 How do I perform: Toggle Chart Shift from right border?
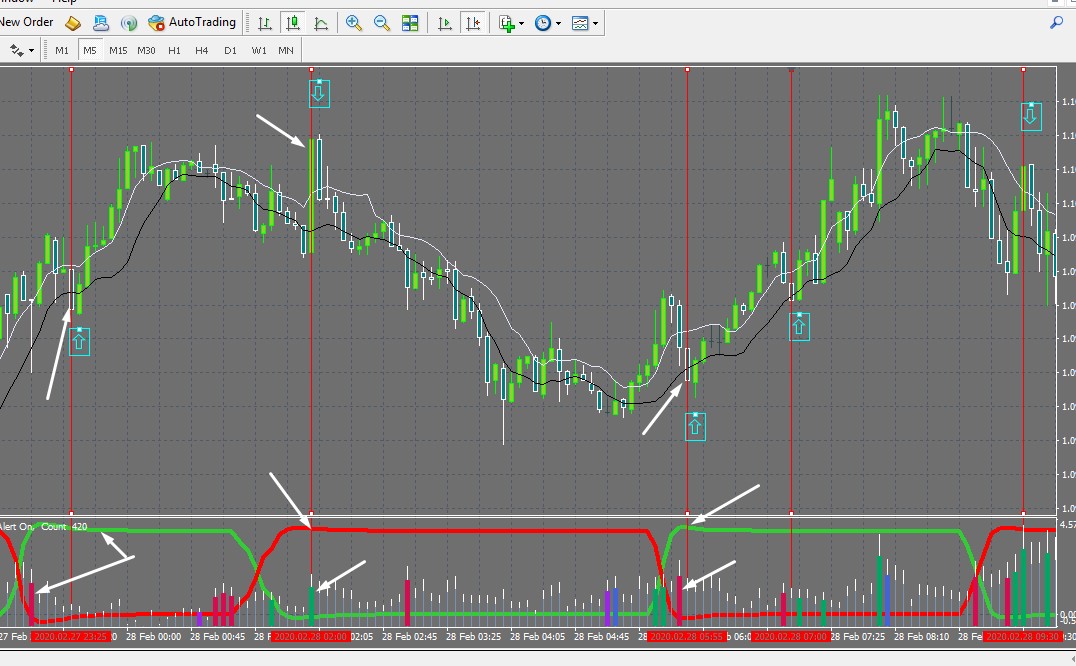pos(473,23)
